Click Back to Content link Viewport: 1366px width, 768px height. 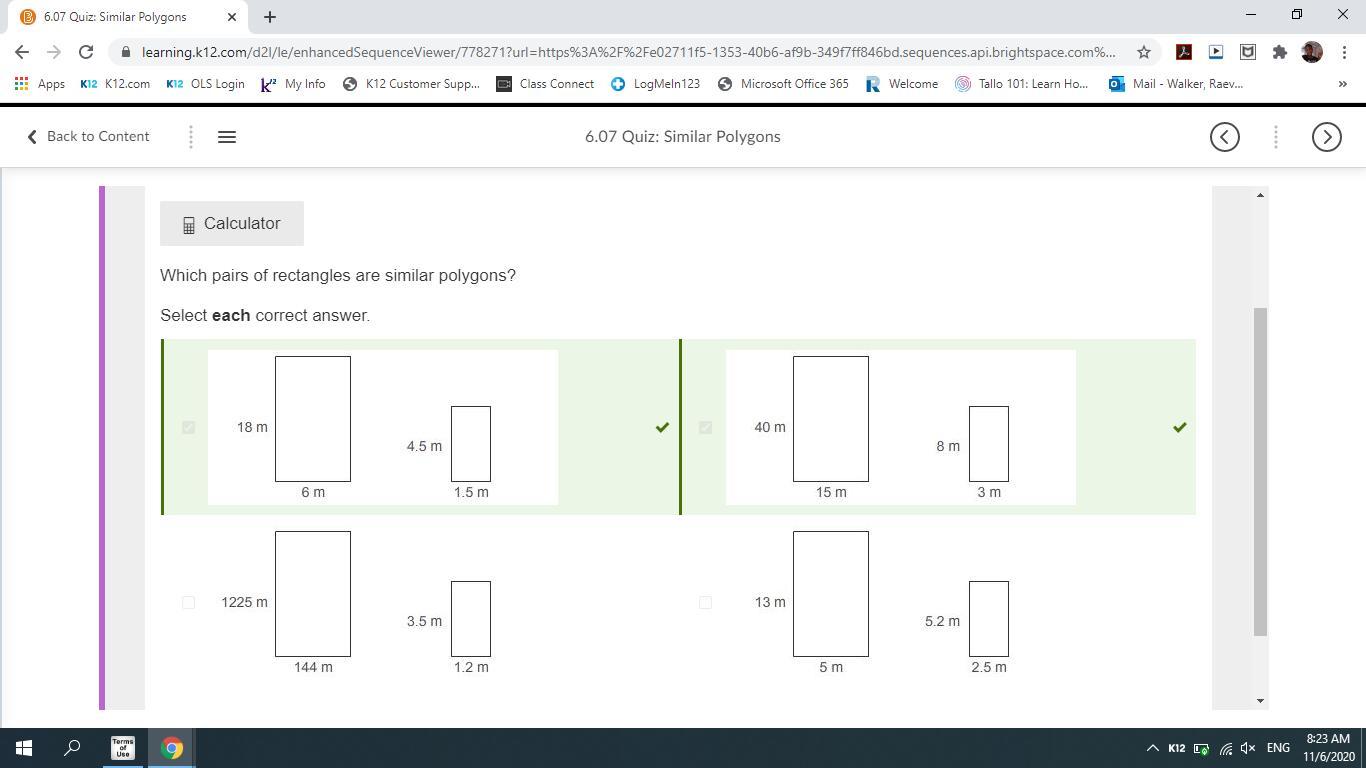point(88,136)
